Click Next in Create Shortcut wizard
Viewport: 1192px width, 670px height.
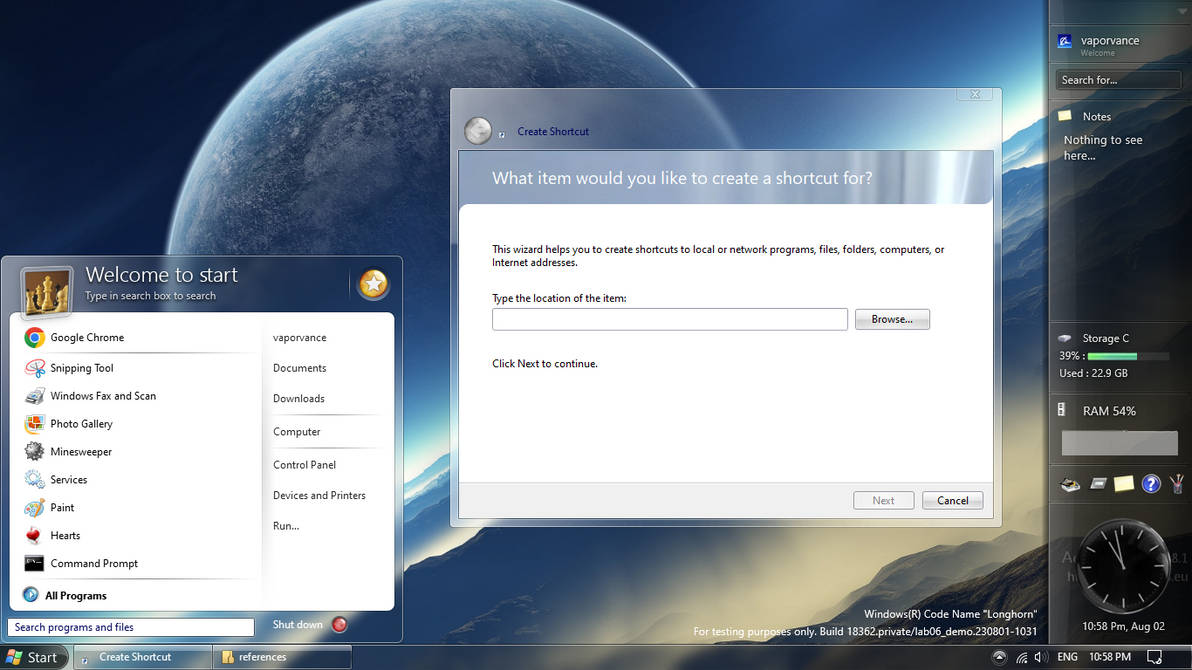(x=883, y=500)
